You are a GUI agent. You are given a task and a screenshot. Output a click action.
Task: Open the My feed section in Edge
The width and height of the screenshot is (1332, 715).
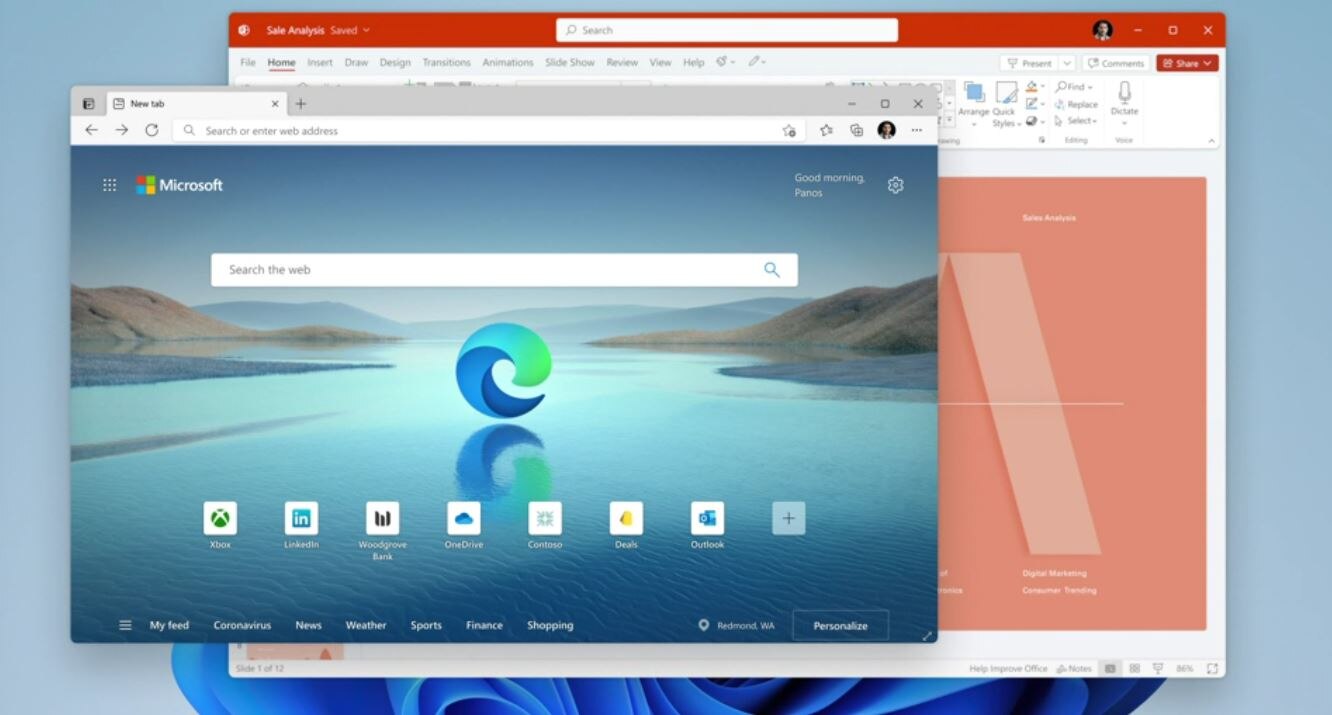coord(169,625)
